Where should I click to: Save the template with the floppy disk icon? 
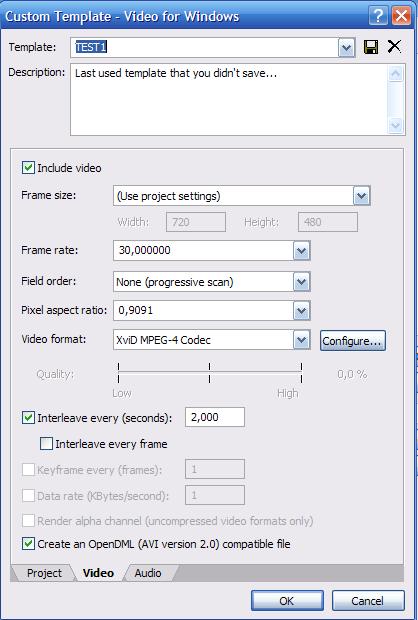371,47
